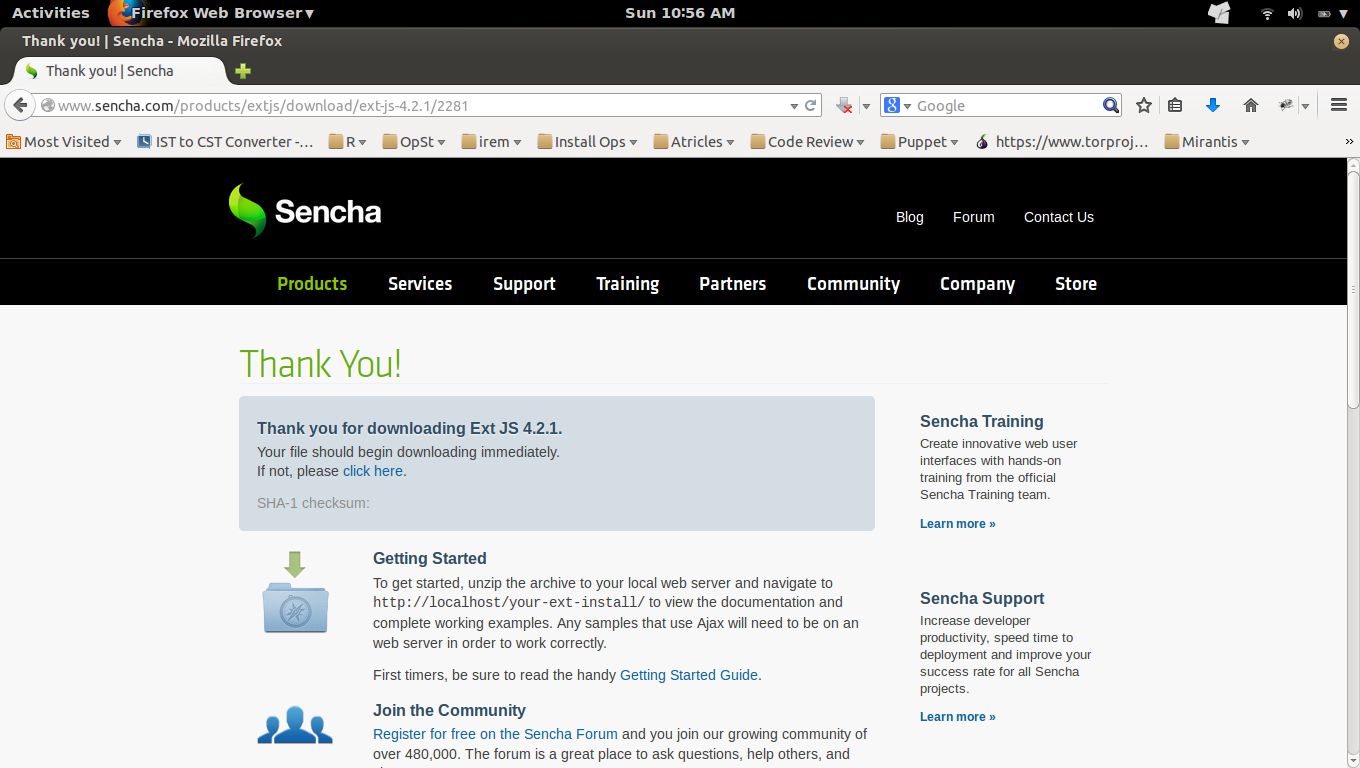Show bookmarks list icon
The height and width of the screenshot is (768, 1360).
[x=1175, y=105]
